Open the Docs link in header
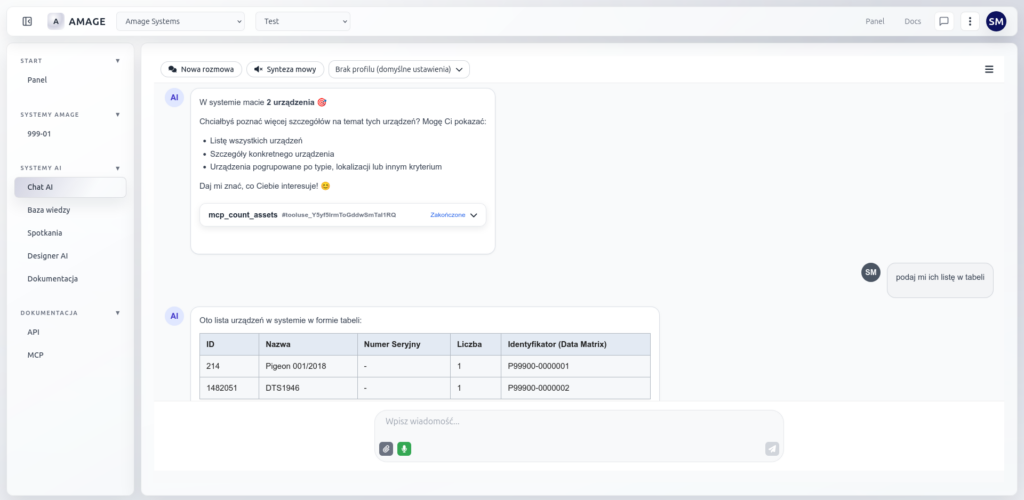 point(912,21)
